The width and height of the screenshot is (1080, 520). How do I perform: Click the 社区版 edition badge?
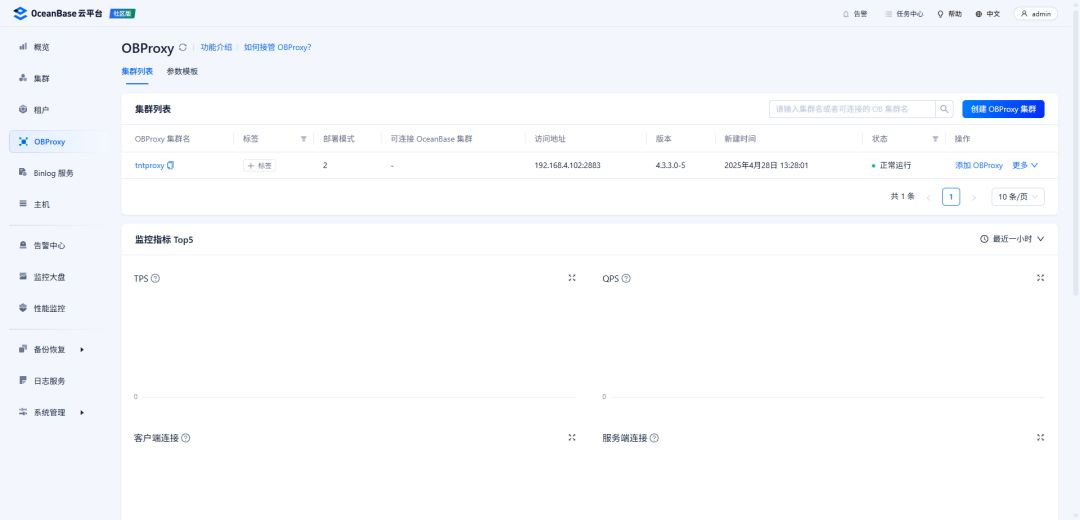click(122, 14)
